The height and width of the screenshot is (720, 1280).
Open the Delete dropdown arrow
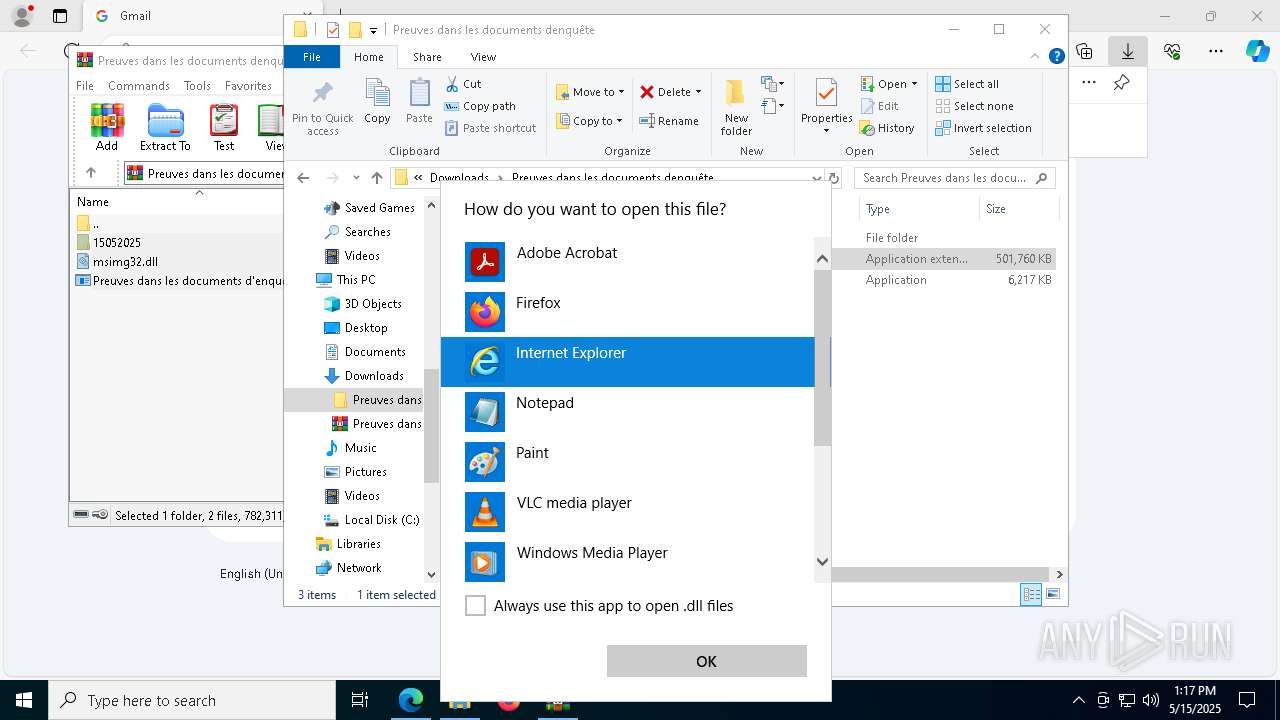click(x=698, y=92)
